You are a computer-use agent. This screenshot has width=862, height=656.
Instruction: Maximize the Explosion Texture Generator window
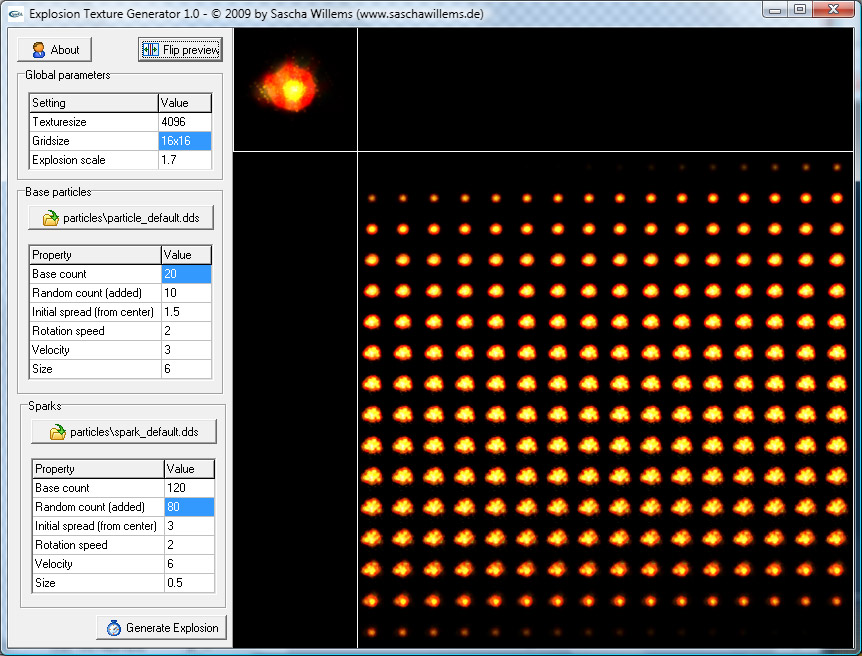tap(799, 10)
